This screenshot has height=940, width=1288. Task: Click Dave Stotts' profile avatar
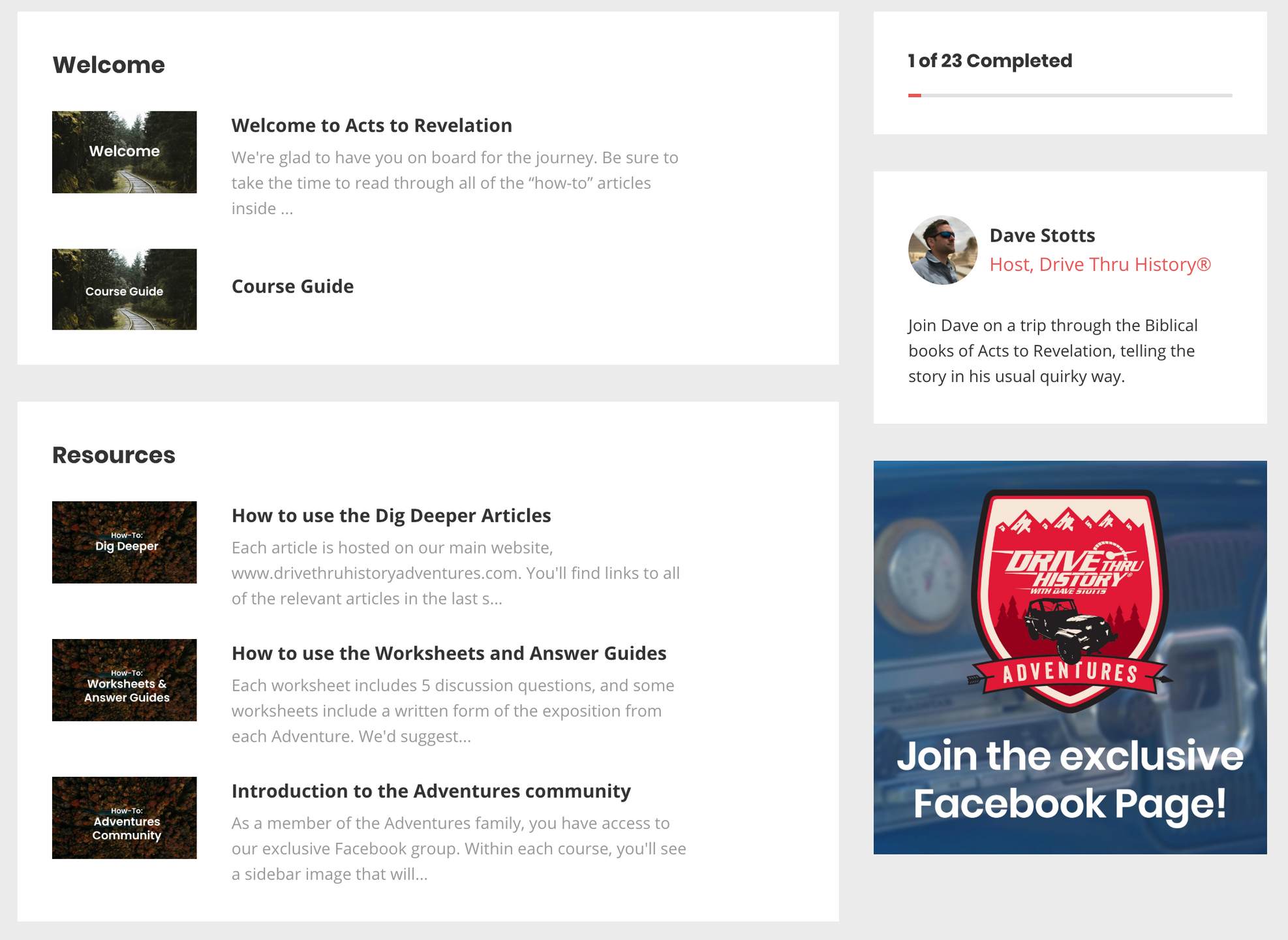pos(942,250)
